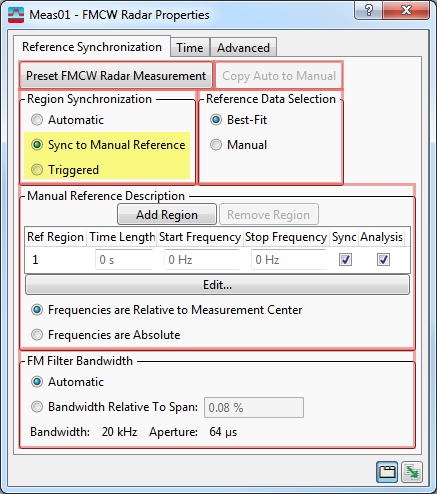Screen dimensions: 437x494
Task: Click the Start Frequency field for region 1
Action: pos(202,260)
